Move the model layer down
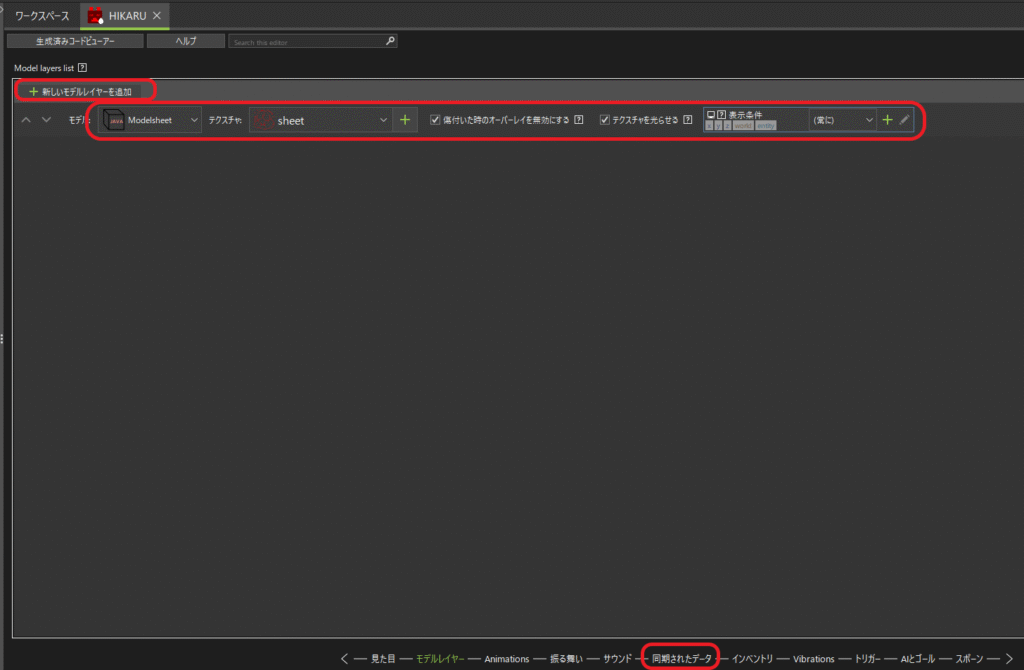1024x670 pixels. [x=46, y=120]
